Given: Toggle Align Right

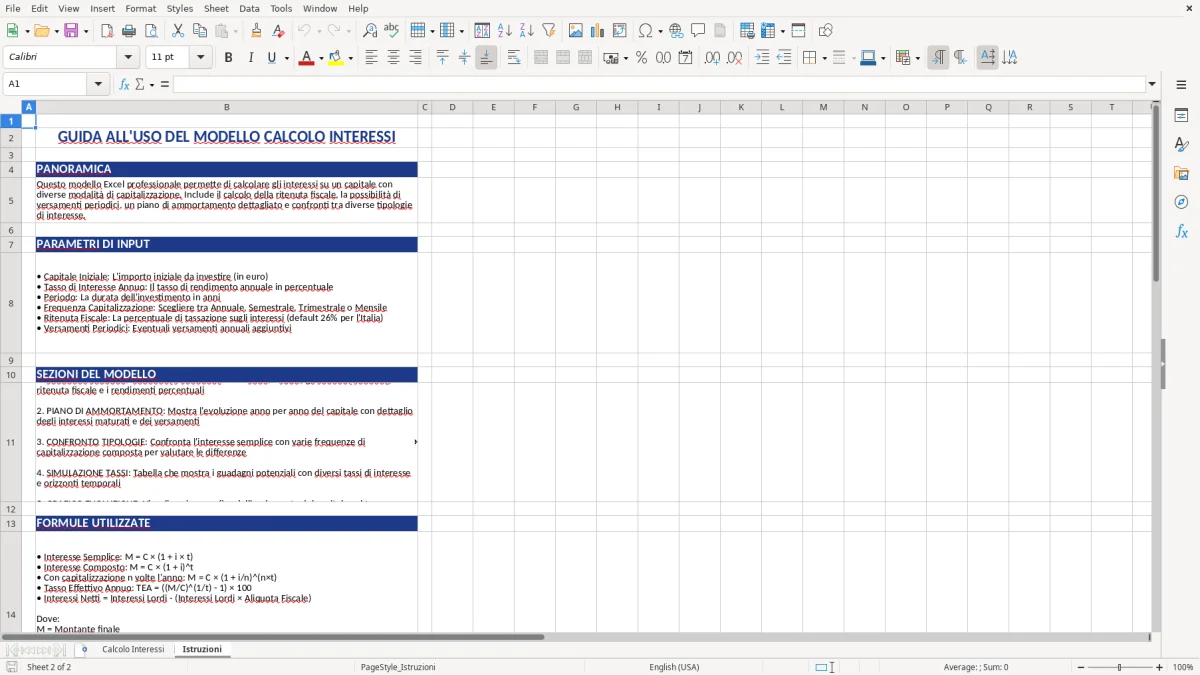Looking at the screenshot, I should pos(415,58).
